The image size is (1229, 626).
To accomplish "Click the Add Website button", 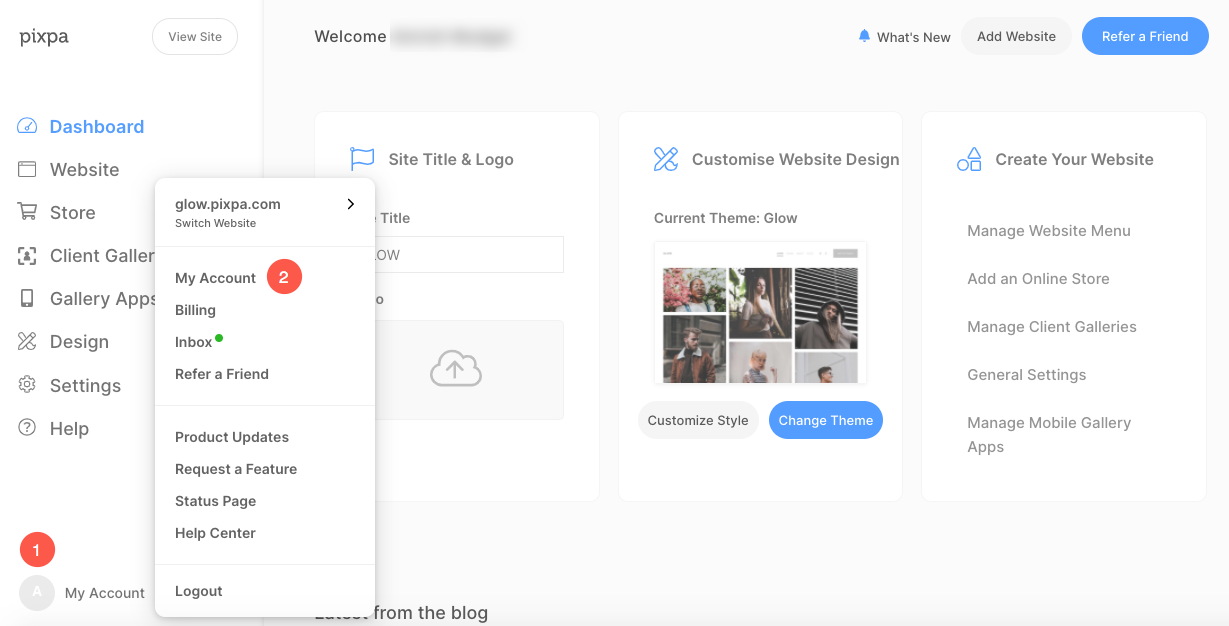I will click(x=1016, y=36).
